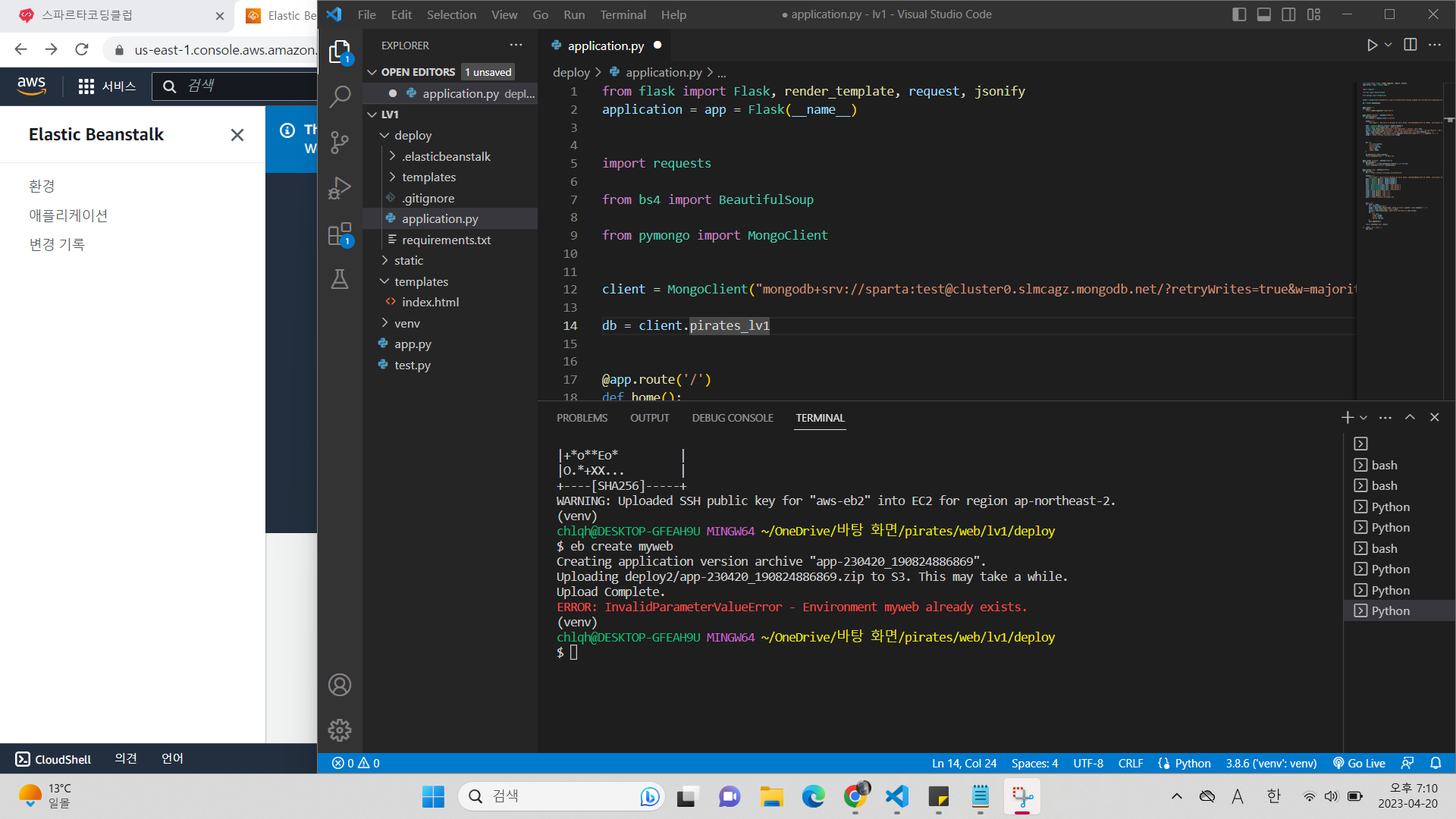Screen dimensions: 1456x819
Task: Select the highlighted Python terminal in list
Action: click(1399, 610)
